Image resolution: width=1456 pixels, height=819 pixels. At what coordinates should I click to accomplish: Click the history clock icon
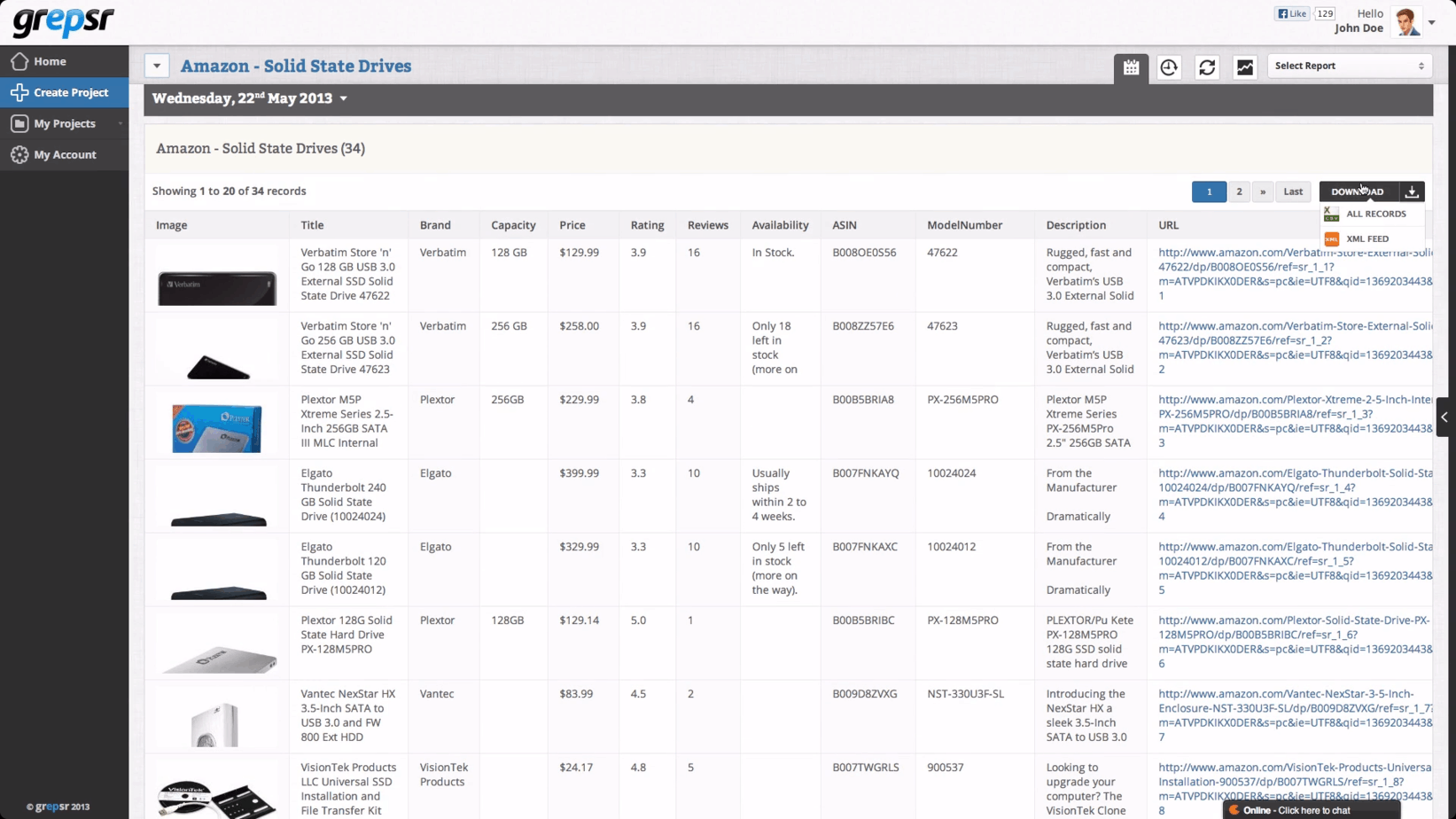pos(1169,67)
